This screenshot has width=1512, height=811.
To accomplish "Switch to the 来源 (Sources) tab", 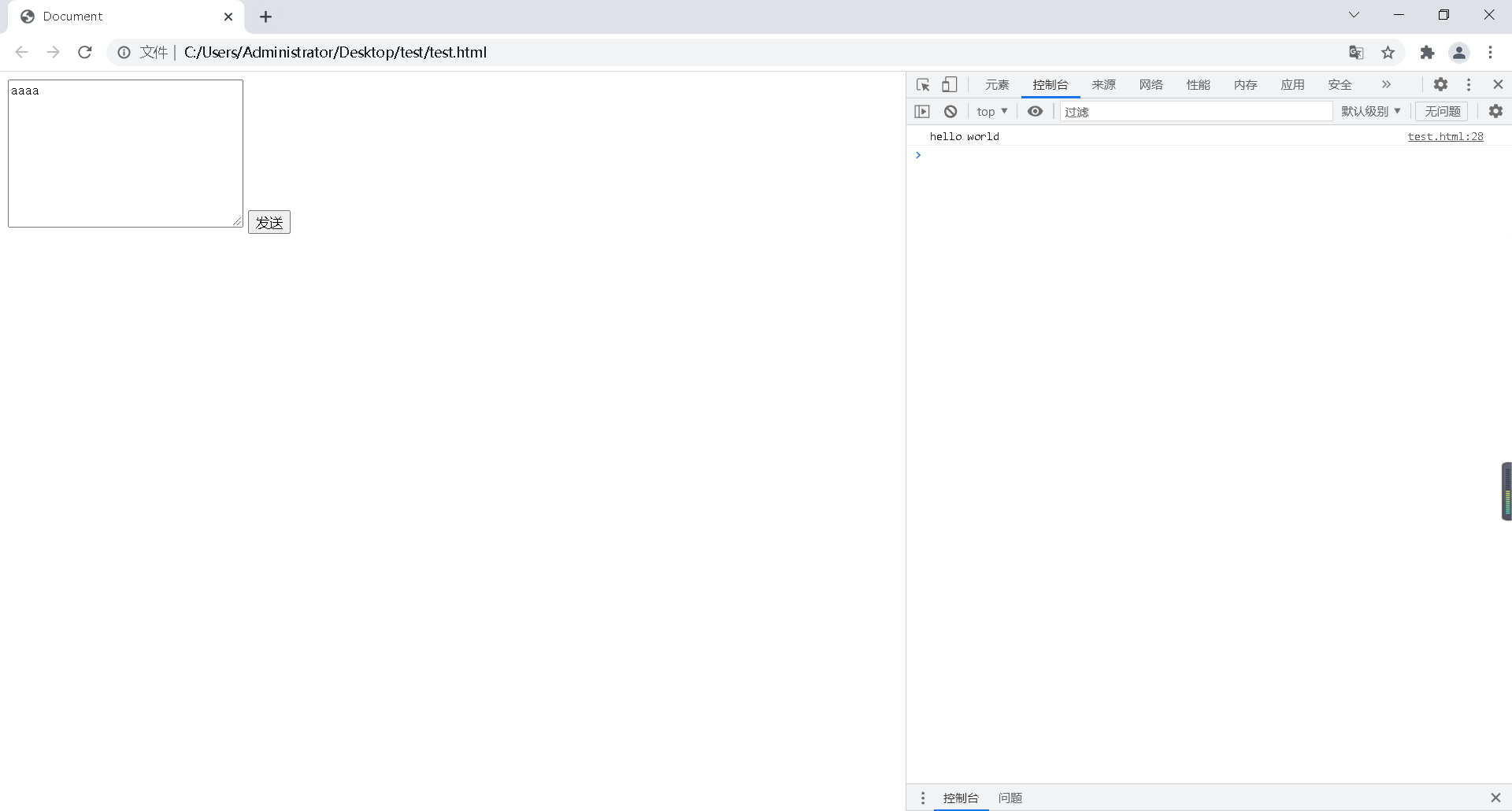I will click(1103, 84).
